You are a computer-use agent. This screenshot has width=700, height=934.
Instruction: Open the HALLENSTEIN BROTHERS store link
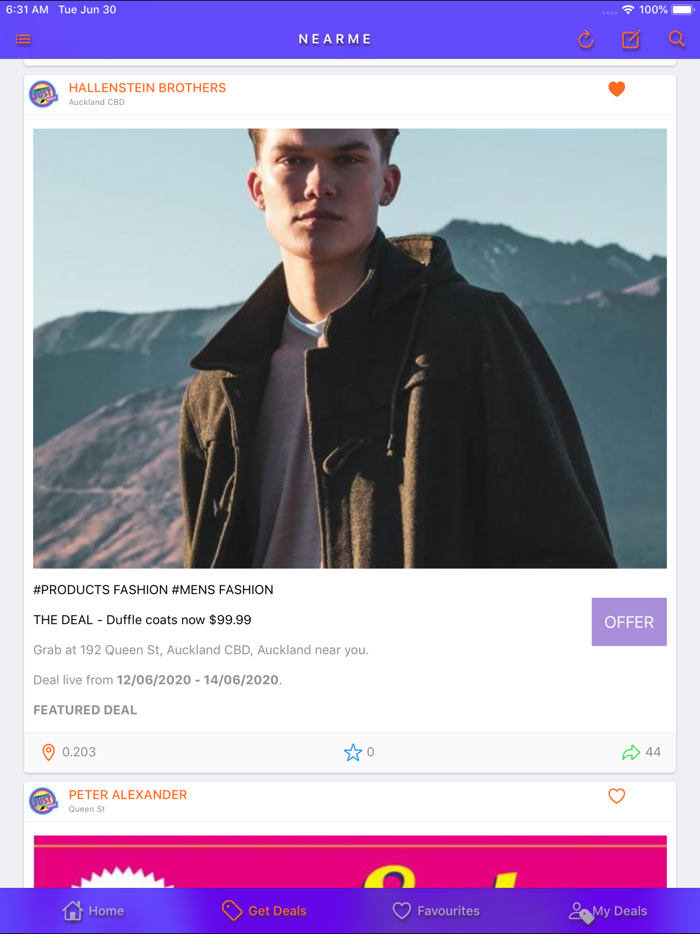pos(147,88)
